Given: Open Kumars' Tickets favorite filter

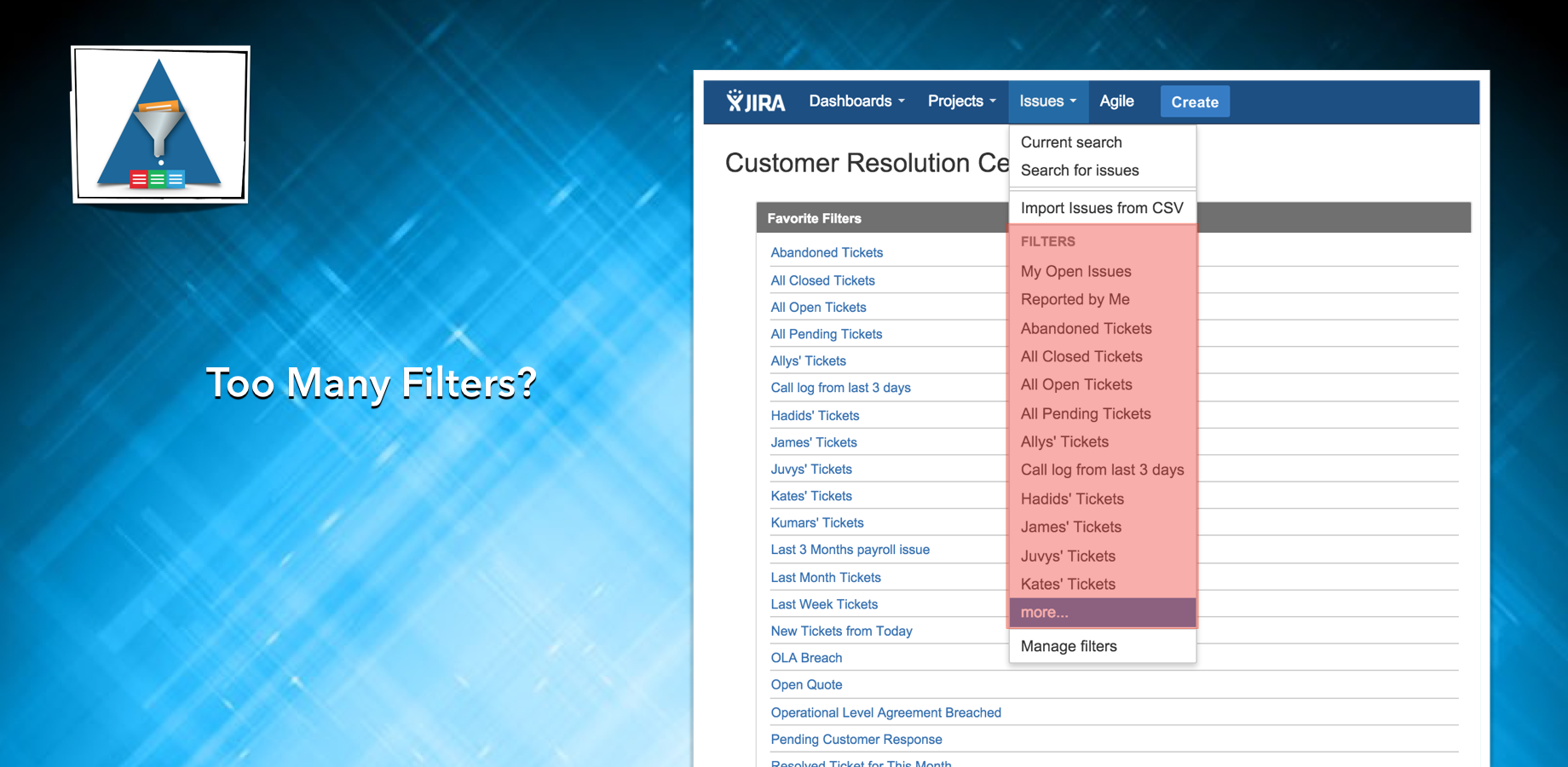Looking at the screenshot, I should [817, 522].
